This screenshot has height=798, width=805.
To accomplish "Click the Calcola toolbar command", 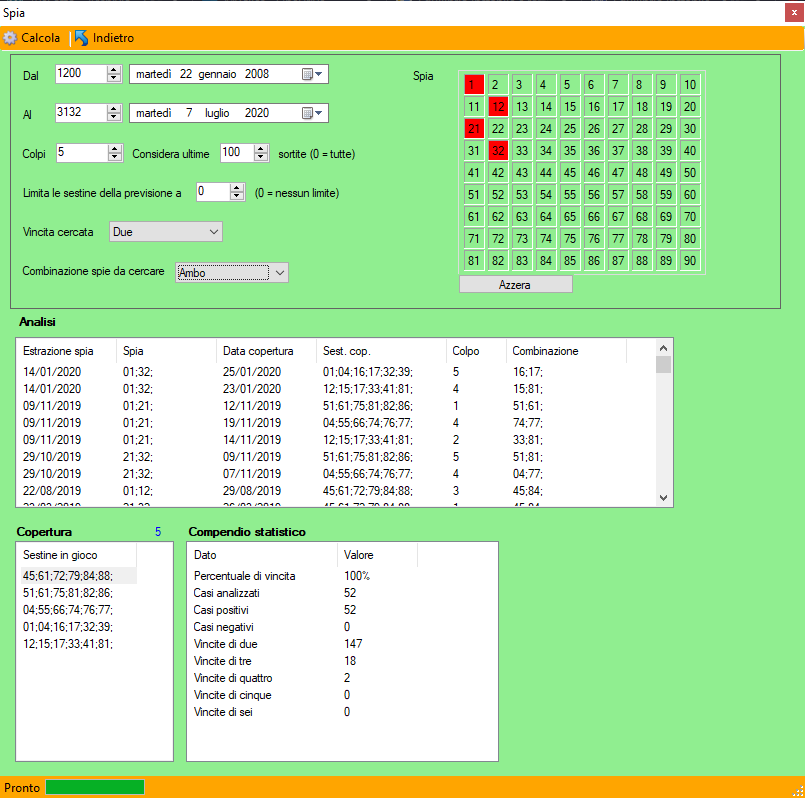I will [32, 38].
